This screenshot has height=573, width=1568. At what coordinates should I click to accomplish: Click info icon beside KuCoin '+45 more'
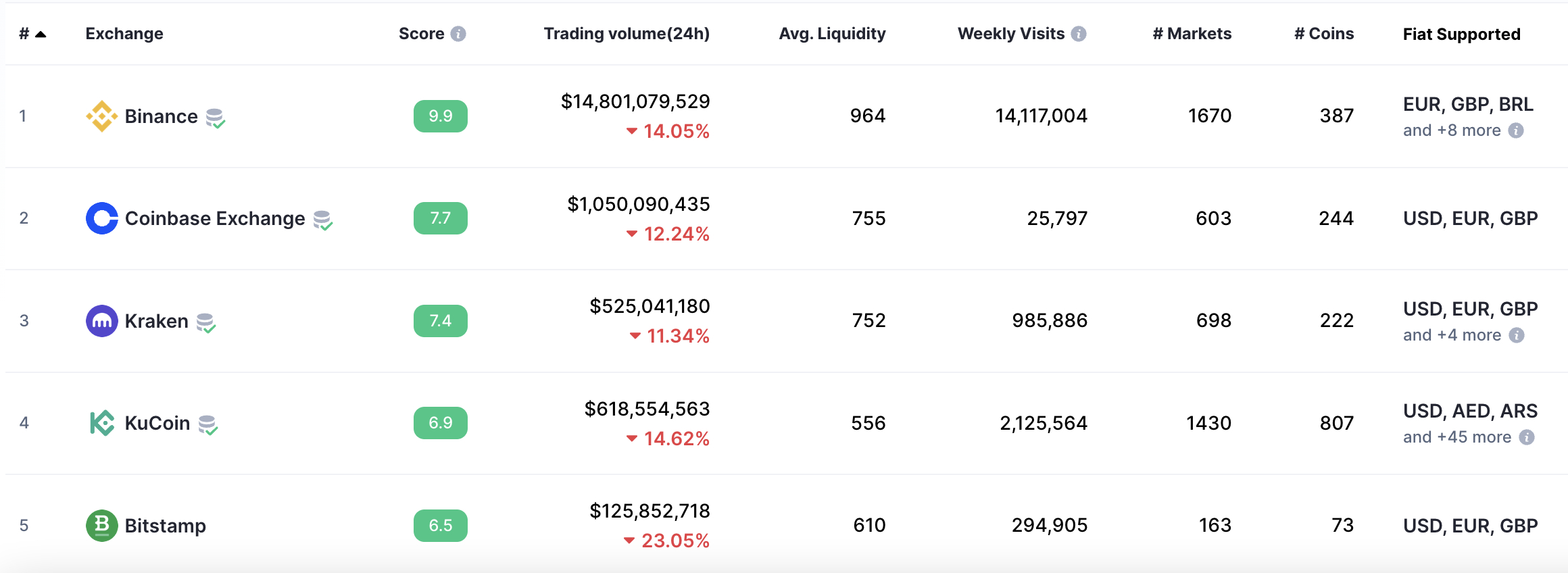pyautogui.click(x=1527, y=437)
